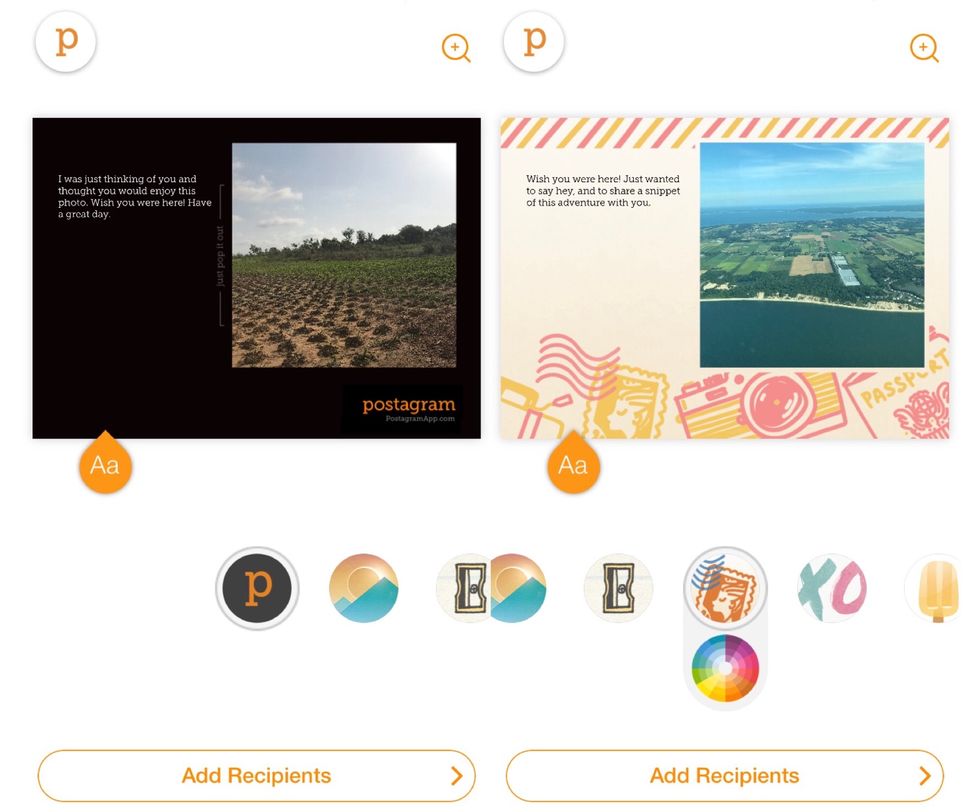Tap the aerial coastline photo on the travel card
The height and width of the screenshot is (812, 980).
812,255
